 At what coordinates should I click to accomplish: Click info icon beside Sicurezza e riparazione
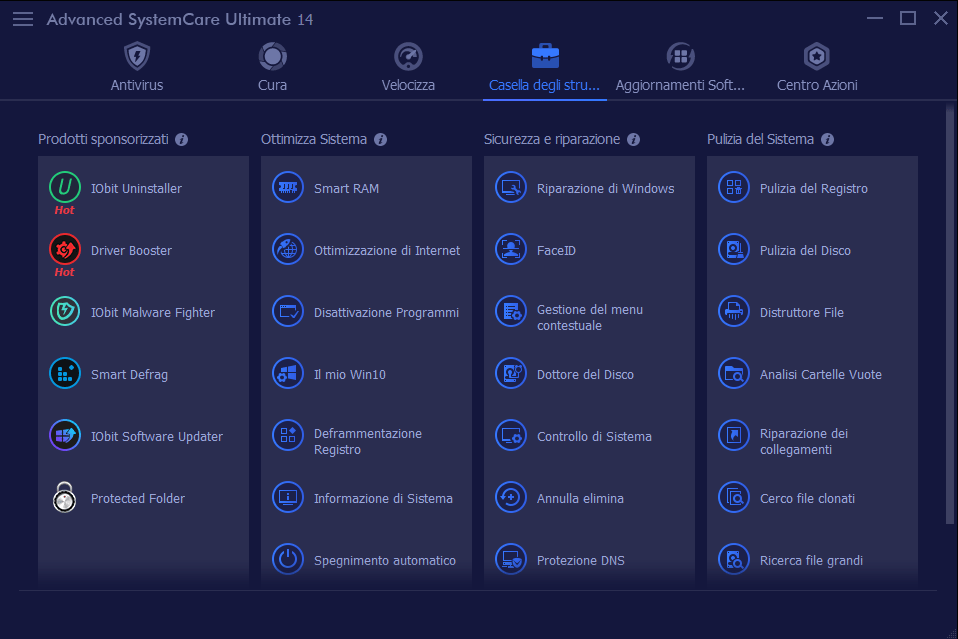634,139
